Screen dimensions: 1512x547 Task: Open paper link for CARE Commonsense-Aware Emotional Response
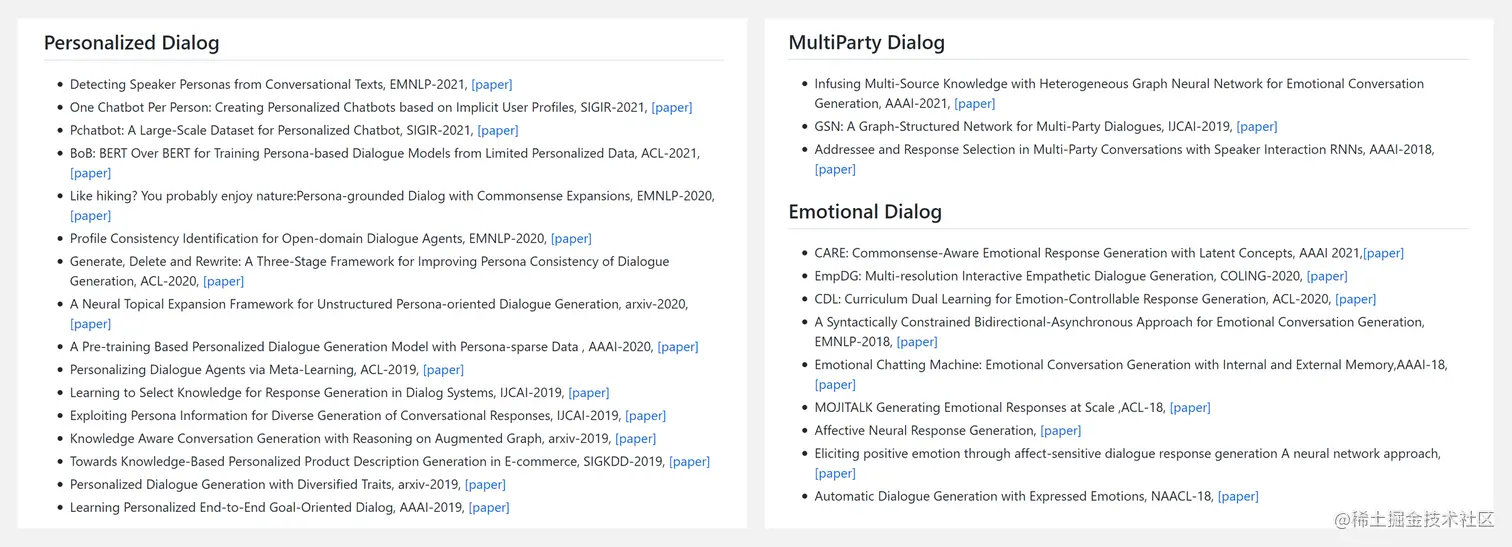click(1384, 254)
